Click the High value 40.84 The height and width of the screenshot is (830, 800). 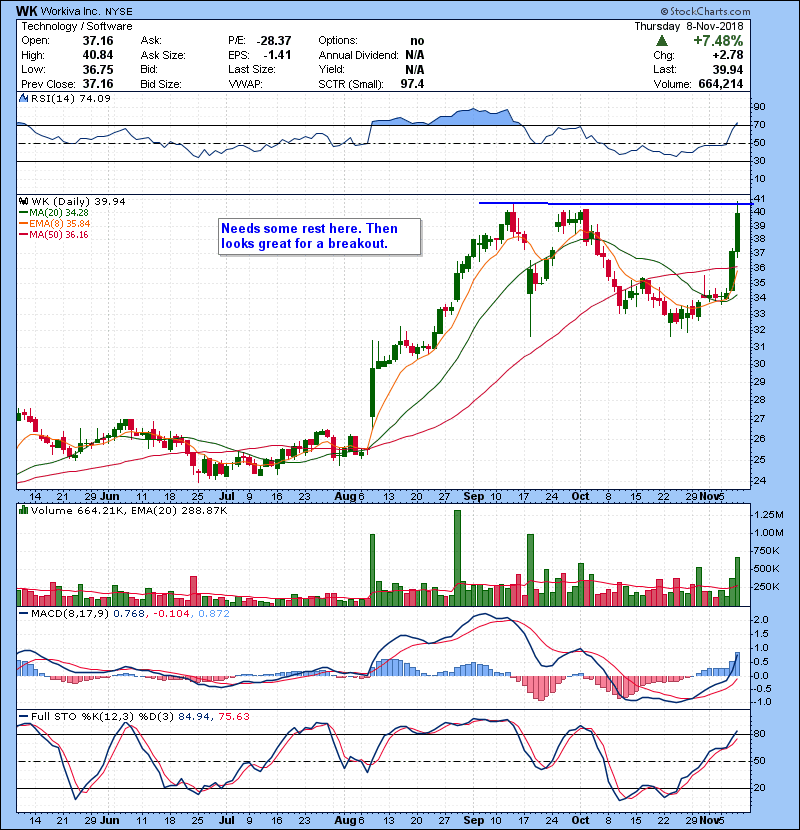click(98, 55)
